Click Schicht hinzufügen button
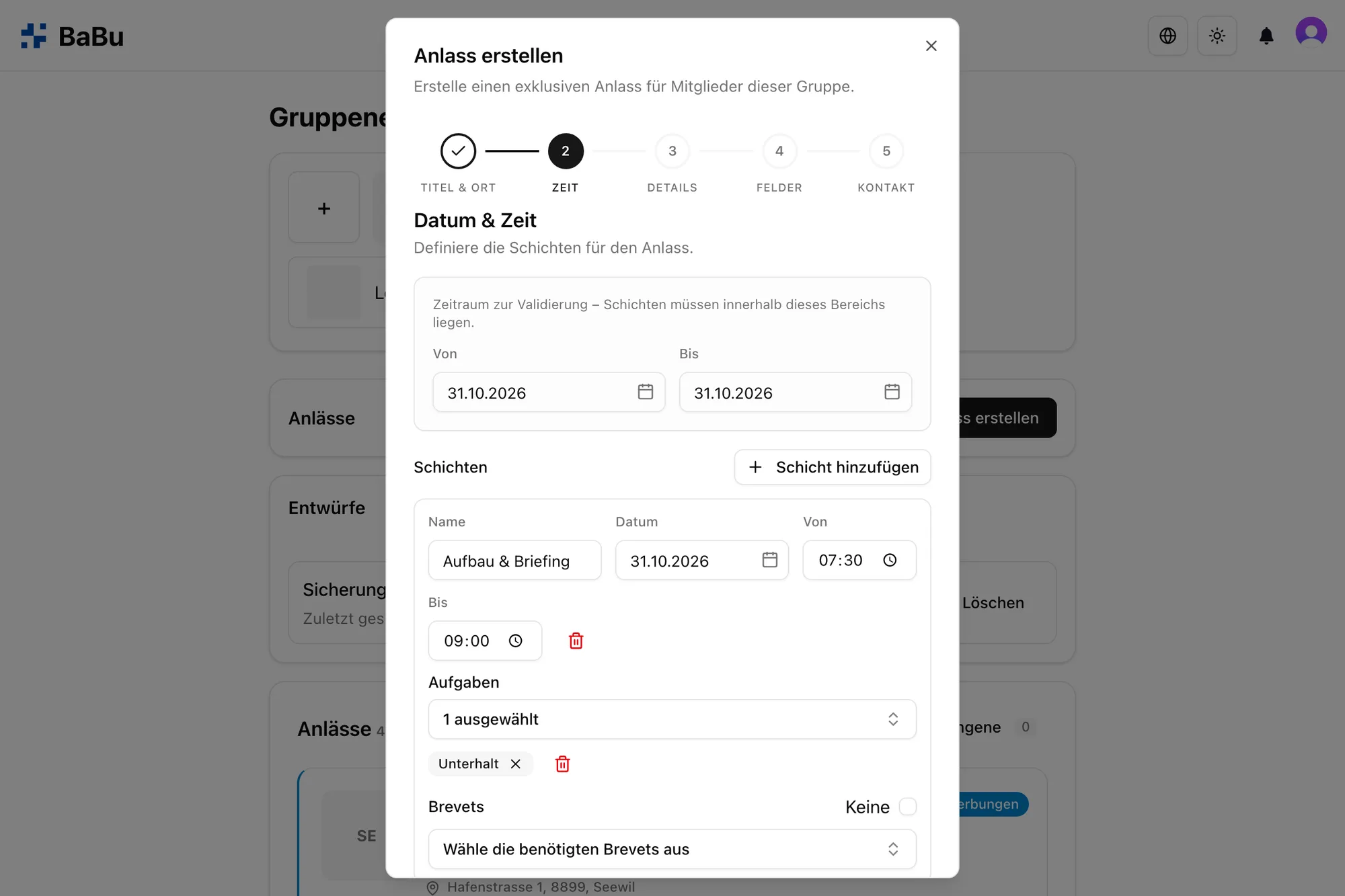Screen dimensions: 1345x896 tap(832, 467)
